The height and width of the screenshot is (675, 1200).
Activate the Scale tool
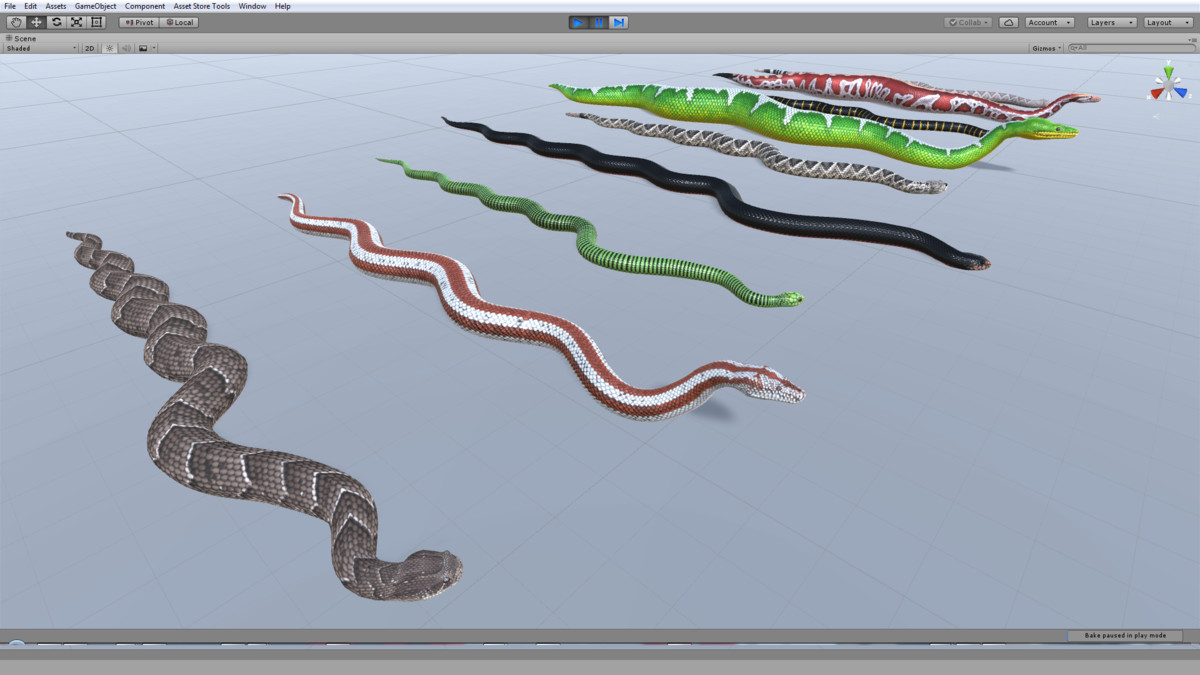[76, 22]
